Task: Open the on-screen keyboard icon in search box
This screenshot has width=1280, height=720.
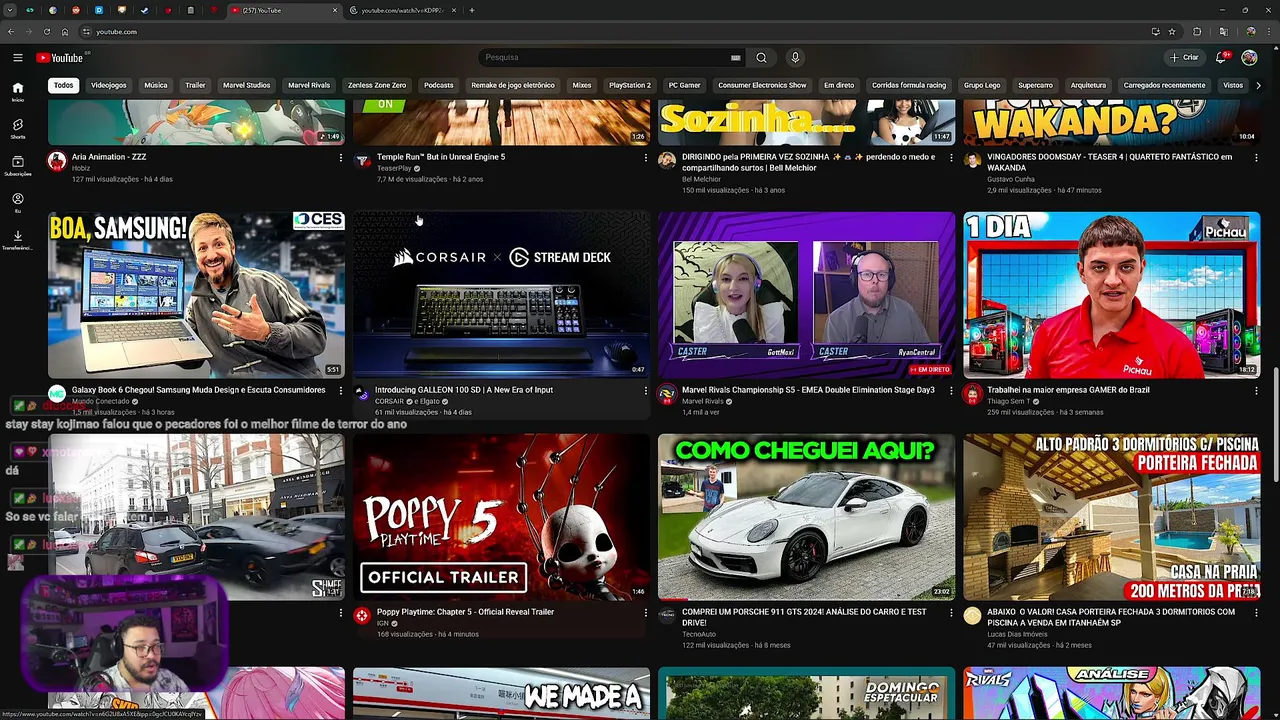Action: (736, 57)
